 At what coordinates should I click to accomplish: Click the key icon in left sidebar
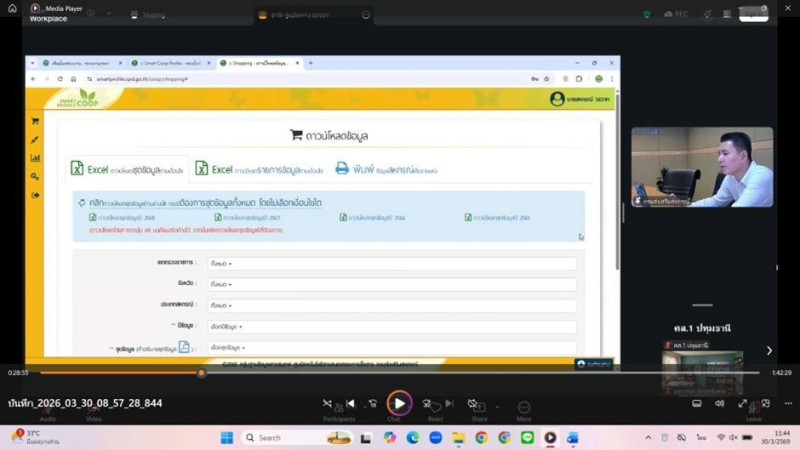coord(35,177)
